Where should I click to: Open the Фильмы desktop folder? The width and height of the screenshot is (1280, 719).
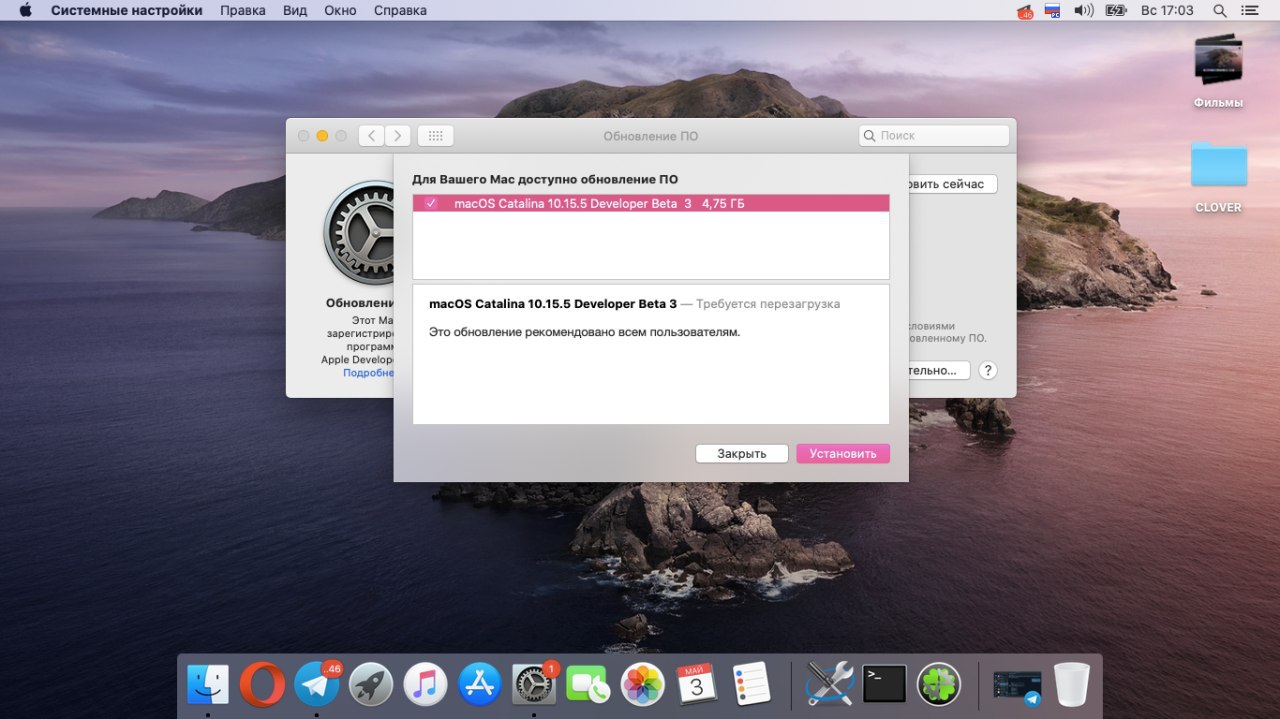(1218, 71)
